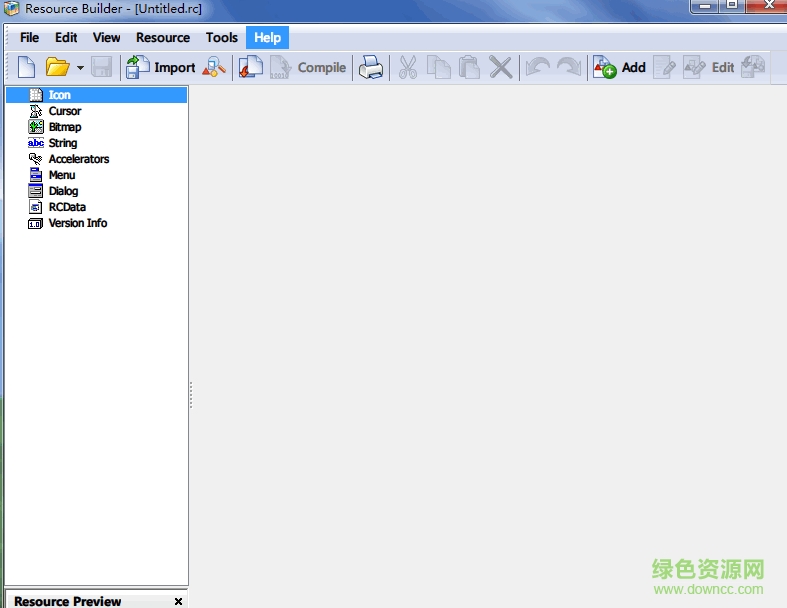Click the Copy toolbar icon
Screen dimensions: 787x608
439,67
